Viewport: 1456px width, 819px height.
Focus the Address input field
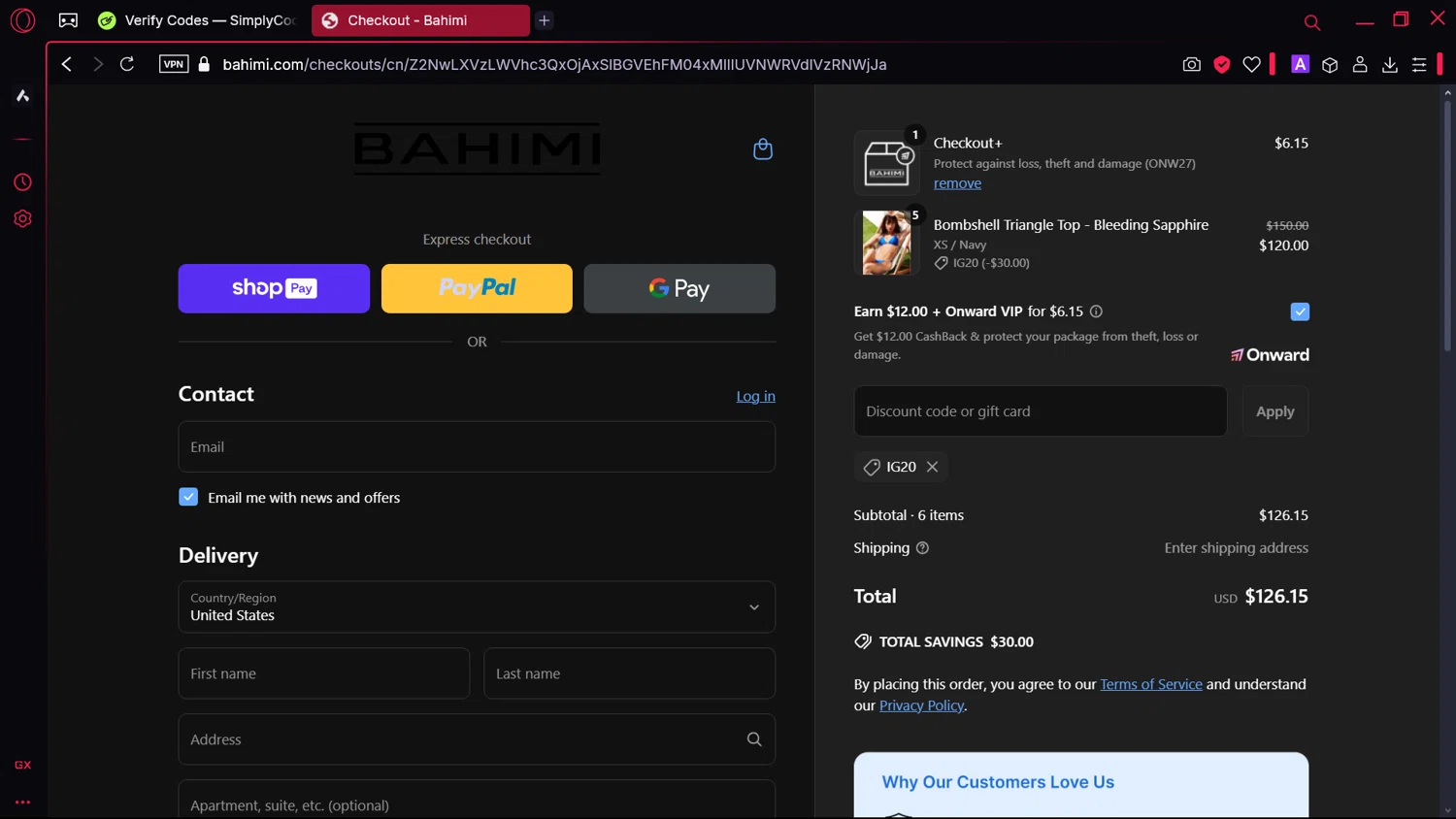click(477, 739)
